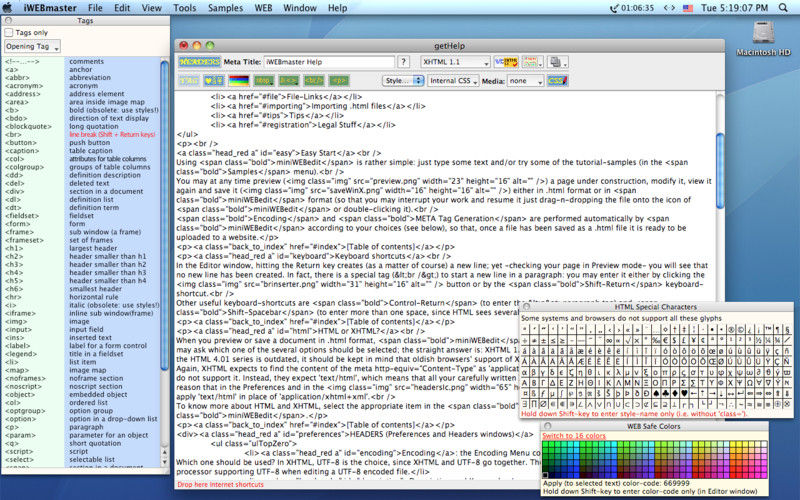
Task: Insert the diamond ♦ character
Action: [x=674, y=393]
